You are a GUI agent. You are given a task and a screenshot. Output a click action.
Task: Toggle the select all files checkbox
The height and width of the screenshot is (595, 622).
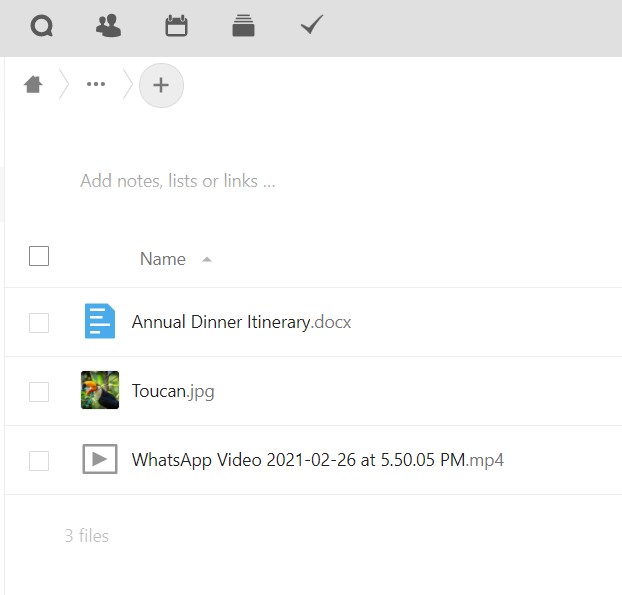click(x=39, y=257)
